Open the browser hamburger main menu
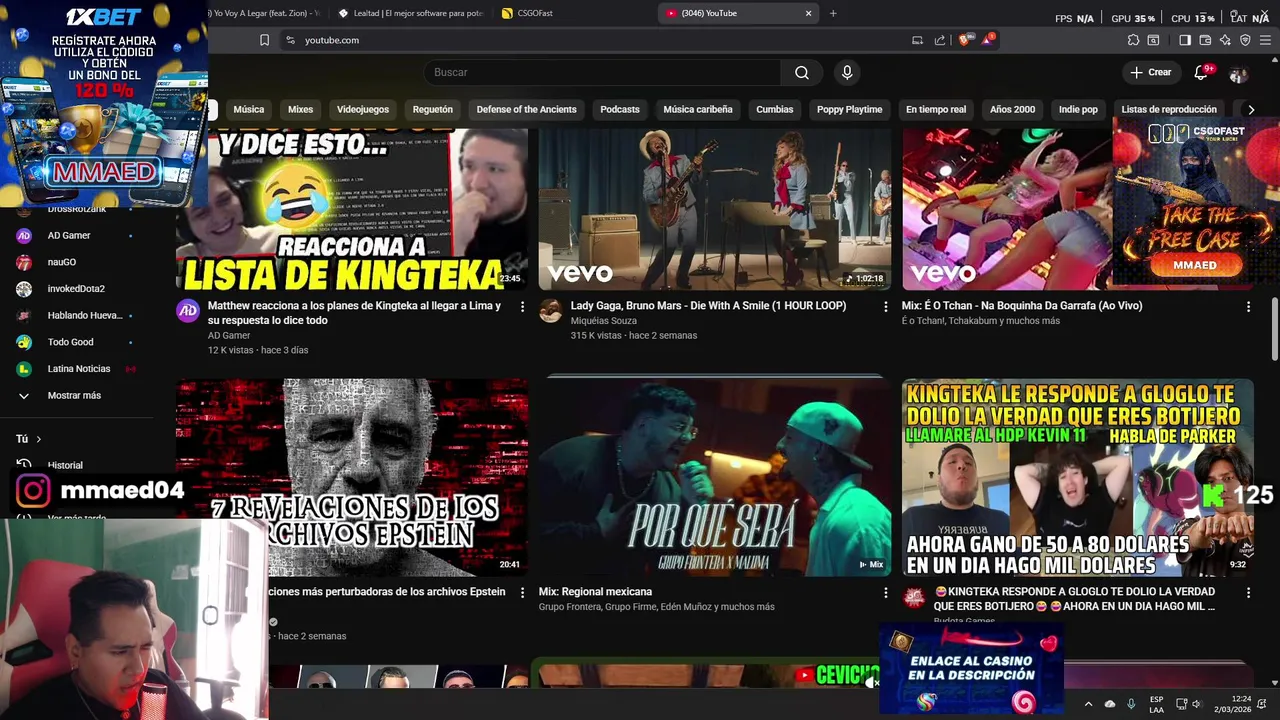 tap(1265, 40)
